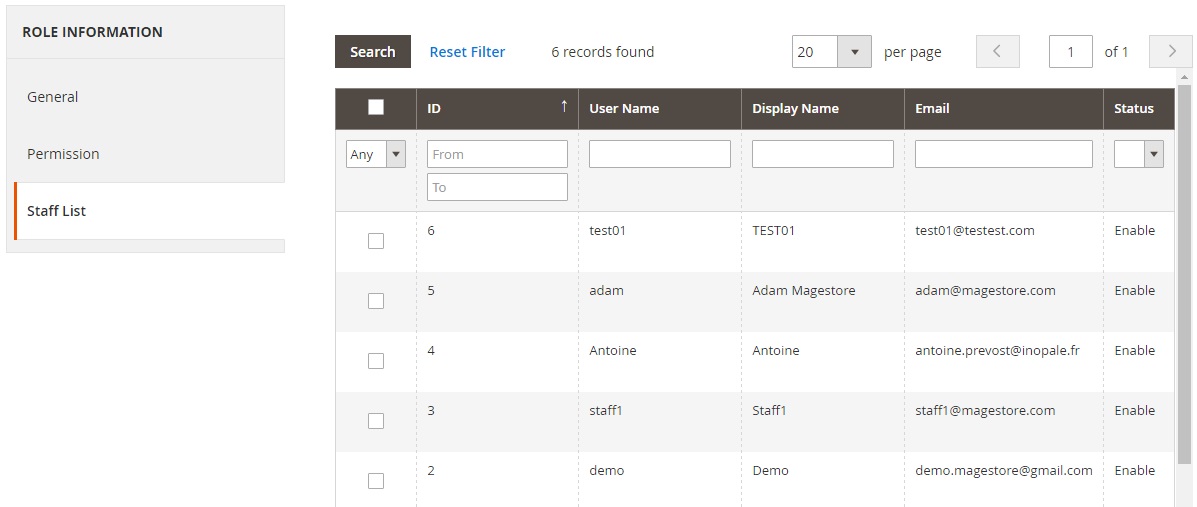Focus the ID From filter field
1197x507 pixels.
click(497, 154)
